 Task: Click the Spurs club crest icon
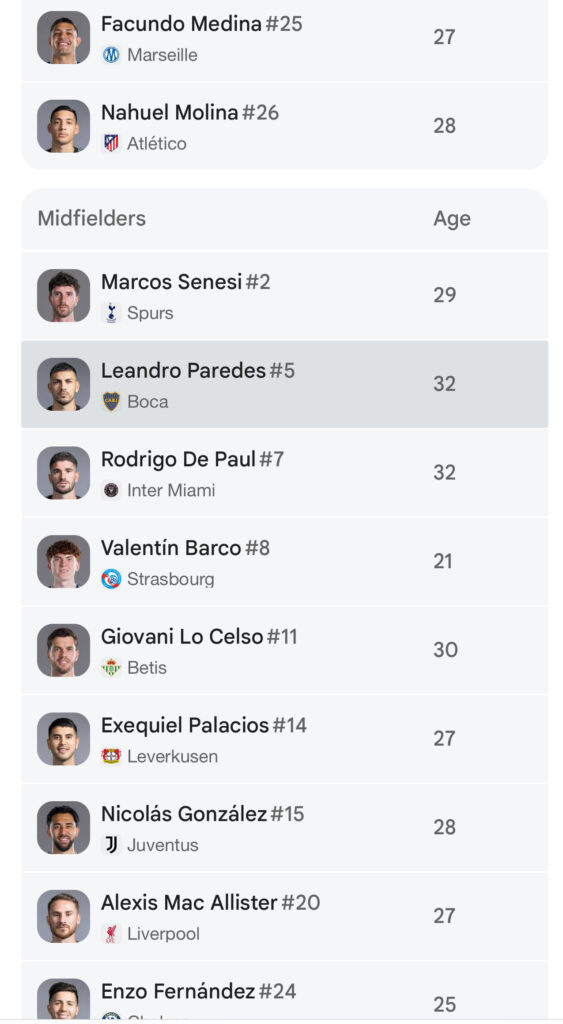111,313
